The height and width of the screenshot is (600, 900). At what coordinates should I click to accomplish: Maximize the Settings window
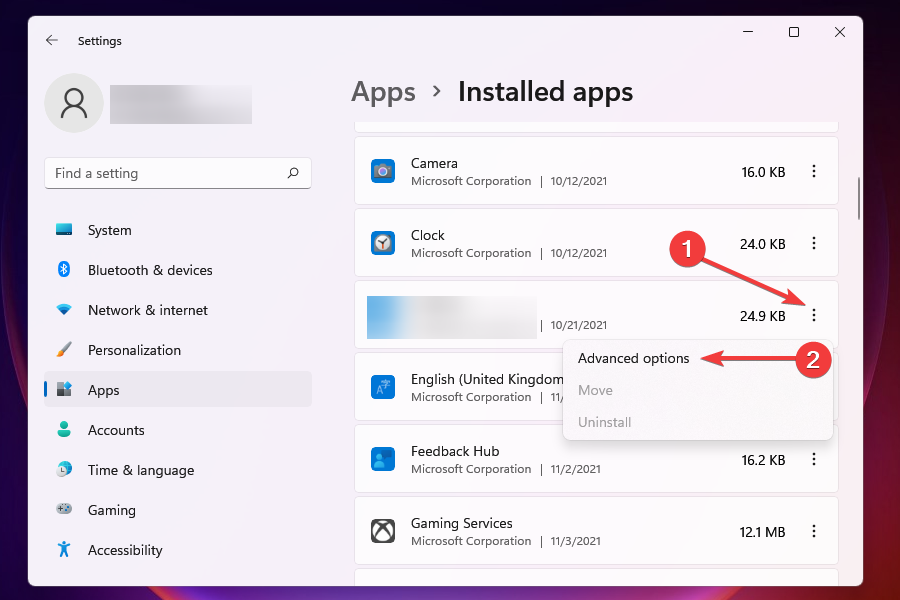[794, 32]
